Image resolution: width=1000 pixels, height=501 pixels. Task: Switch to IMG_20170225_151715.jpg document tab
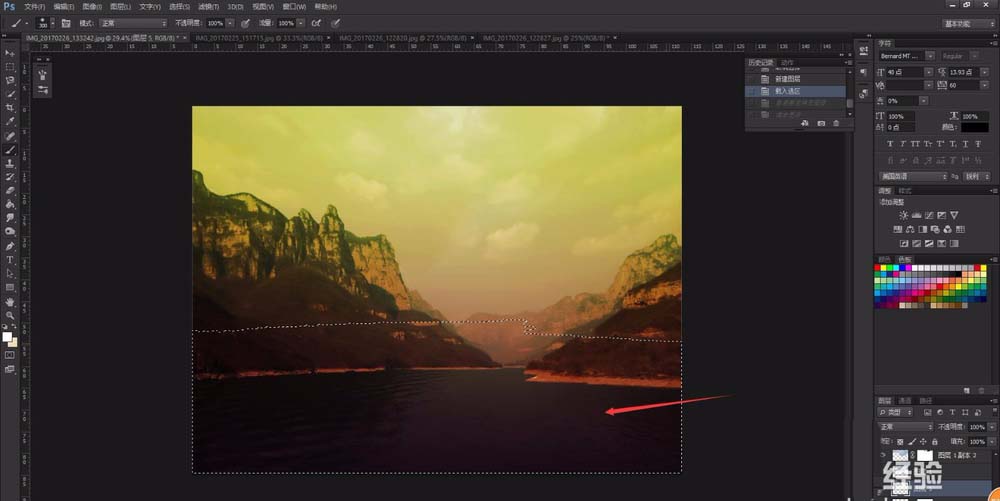tap(258, 38)
